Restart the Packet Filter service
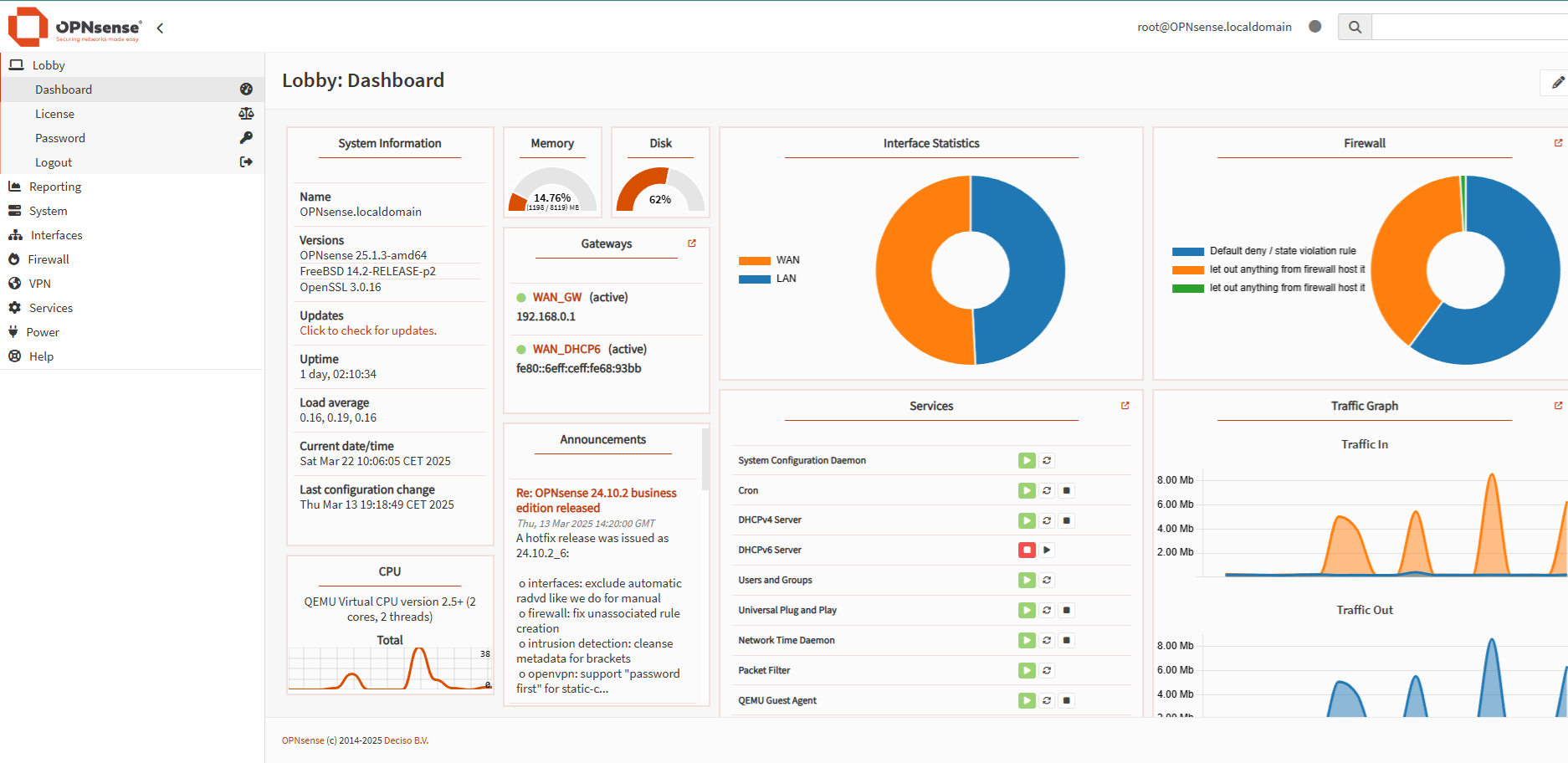This screenshot has width=1568, height=763. 1047,670
